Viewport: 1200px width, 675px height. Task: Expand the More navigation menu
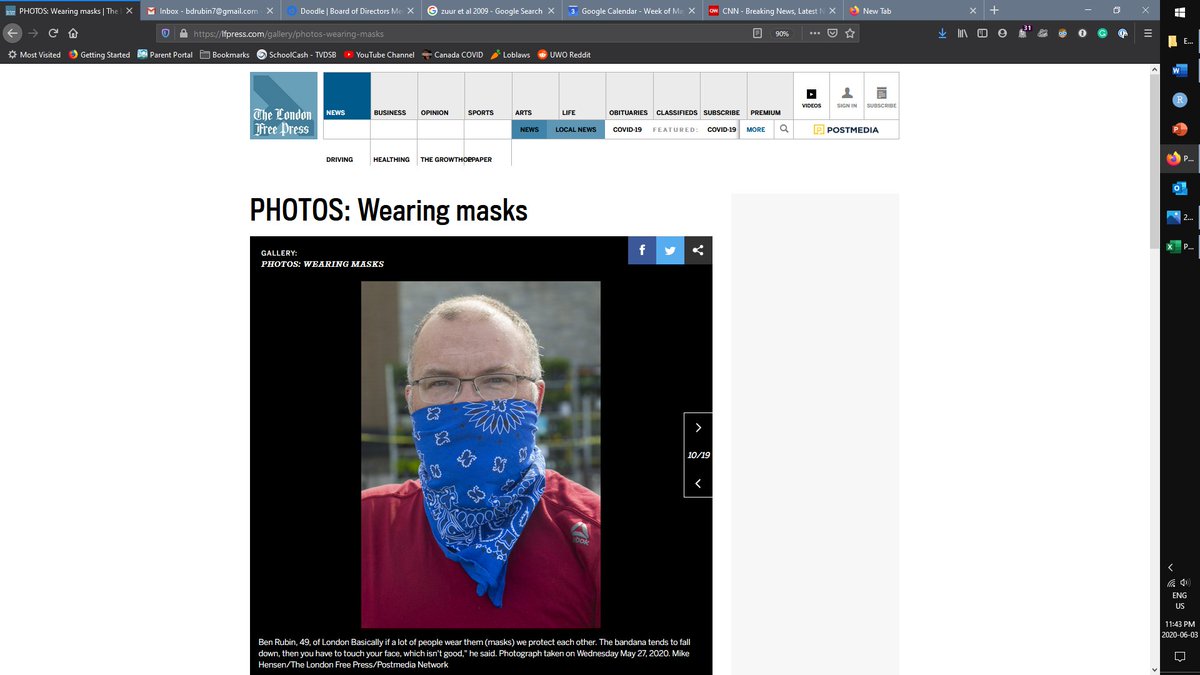tap(755, 129)
